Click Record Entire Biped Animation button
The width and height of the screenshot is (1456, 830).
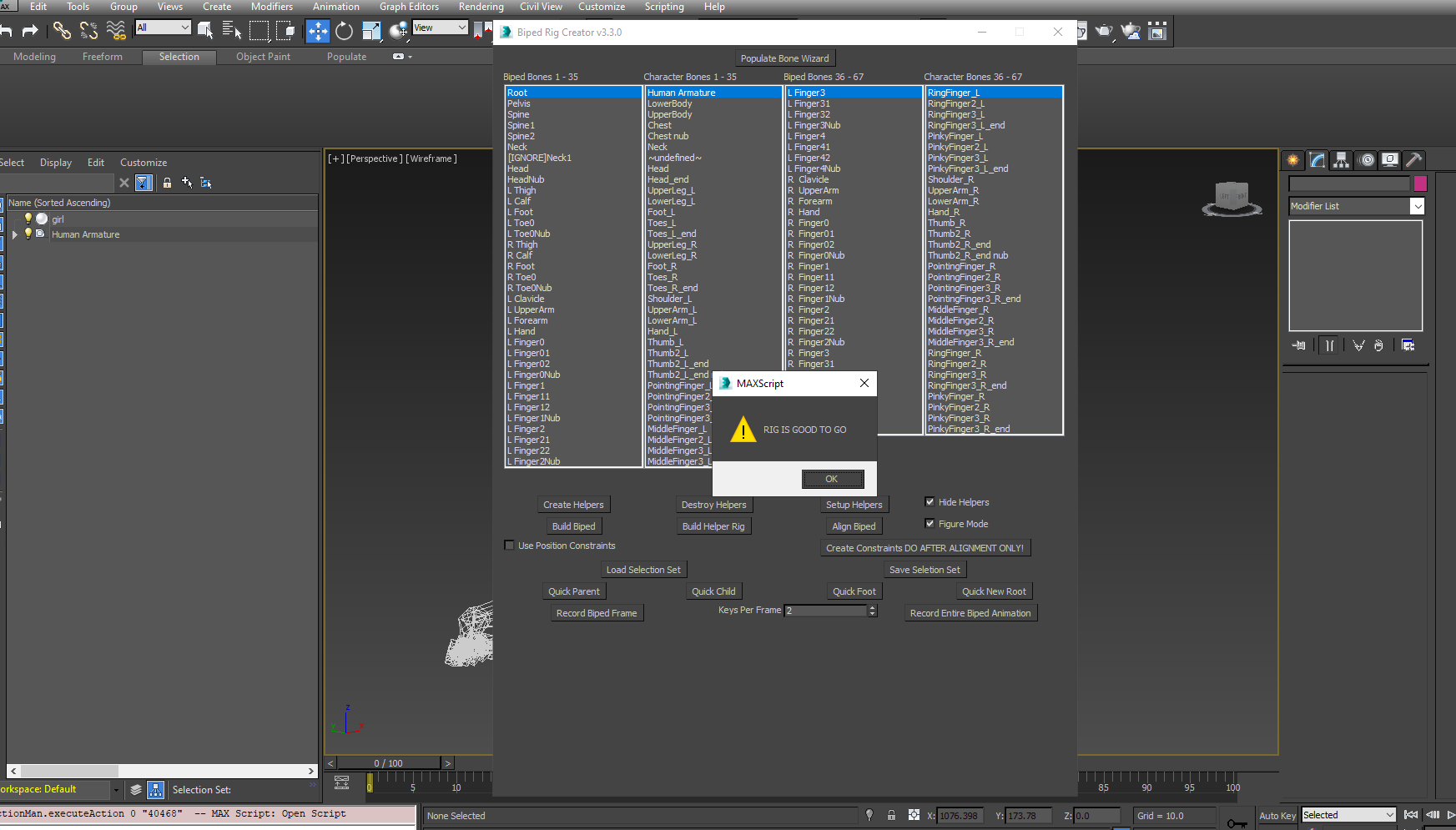[970, 613]
